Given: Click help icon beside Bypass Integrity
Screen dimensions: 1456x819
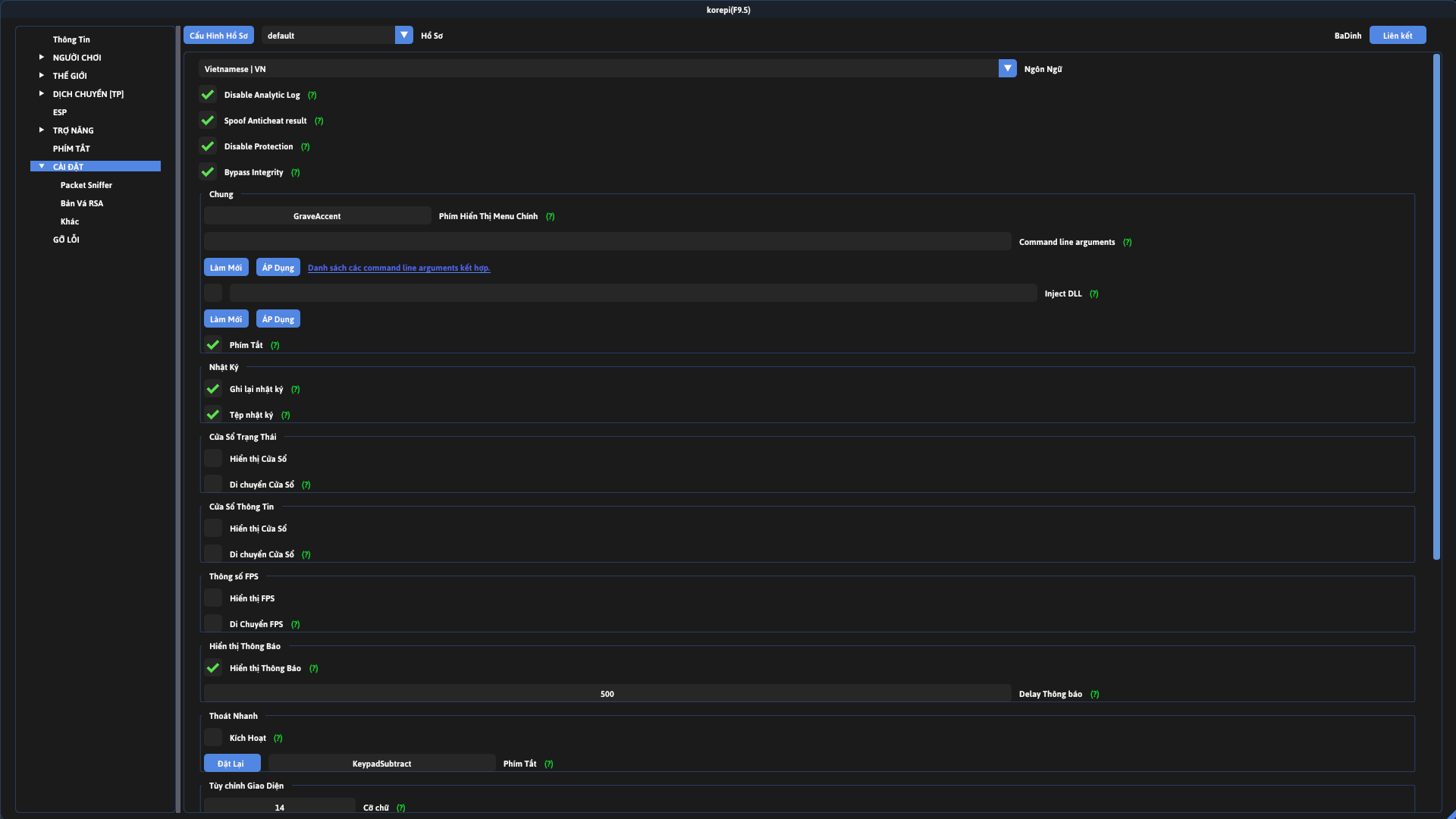Looking at the screenshot, I should click(296, 173).
